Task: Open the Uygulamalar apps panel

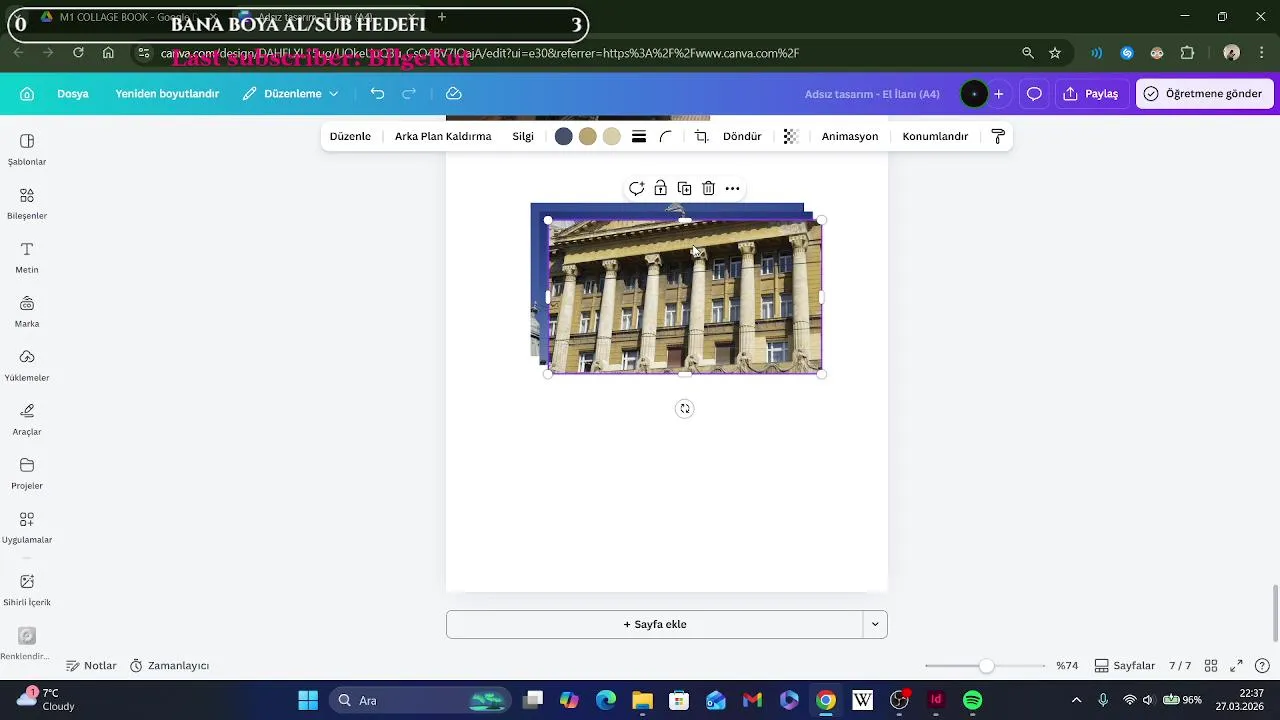Action: 27,528
